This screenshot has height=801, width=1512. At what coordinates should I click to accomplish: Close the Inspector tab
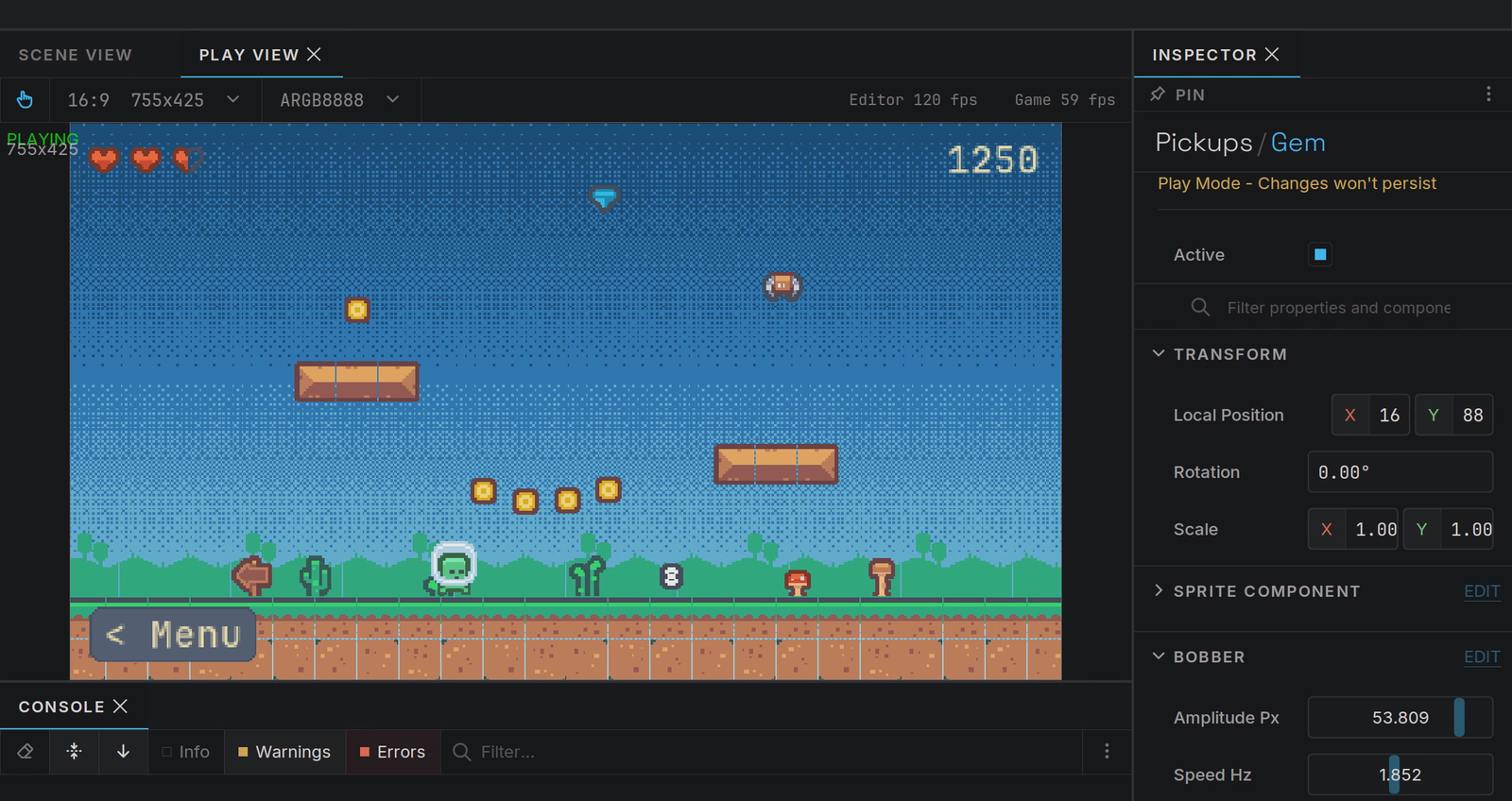coord(1272,55)
